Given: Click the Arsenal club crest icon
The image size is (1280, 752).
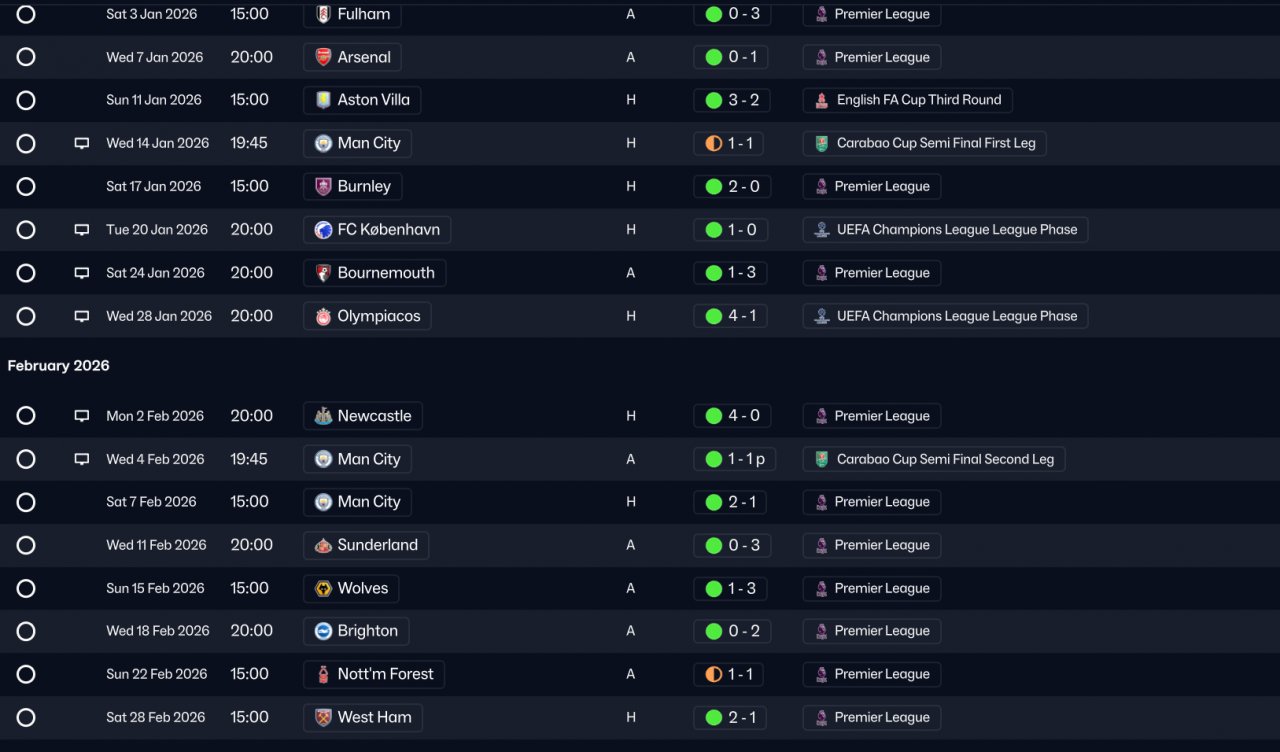Looking at the screenshot, I should [323, 57].
